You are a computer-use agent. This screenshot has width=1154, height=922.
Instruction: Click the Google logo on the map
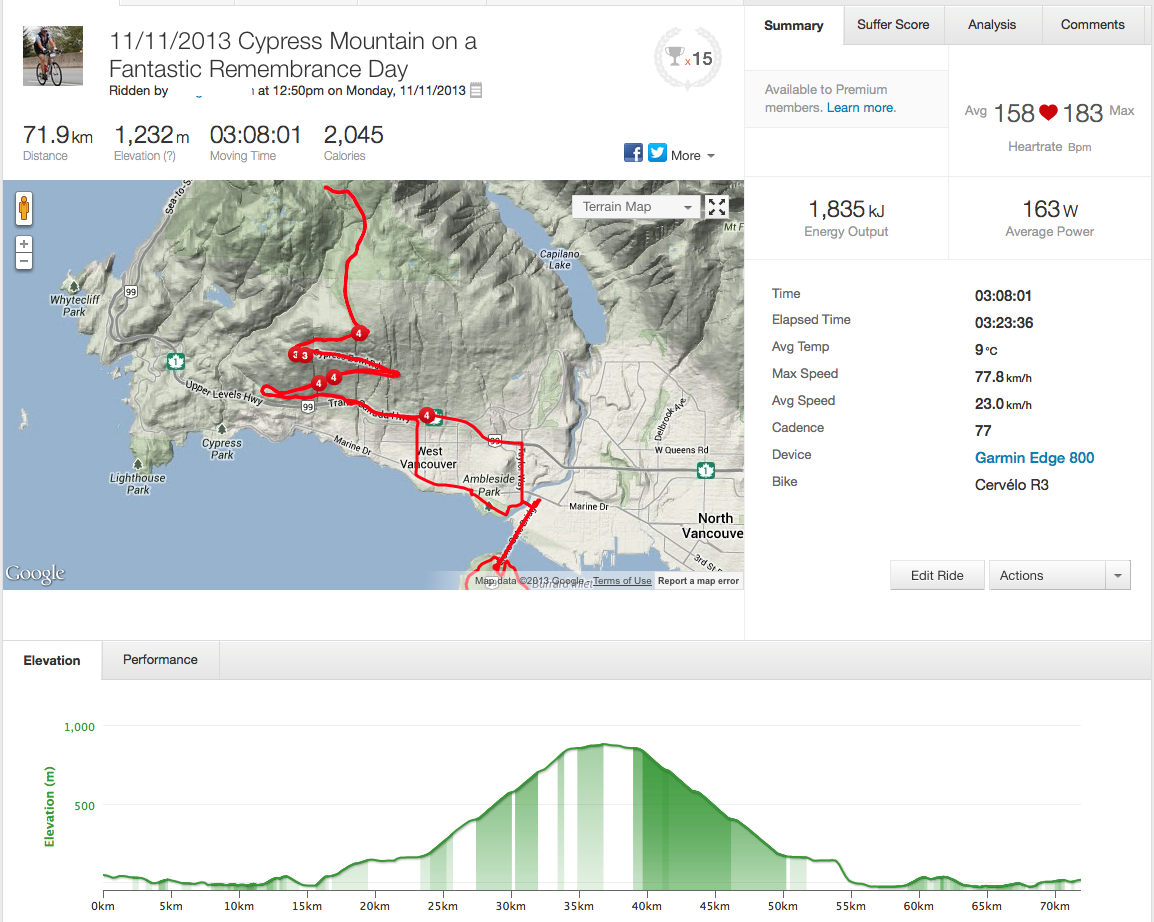(x=35, y=574)
